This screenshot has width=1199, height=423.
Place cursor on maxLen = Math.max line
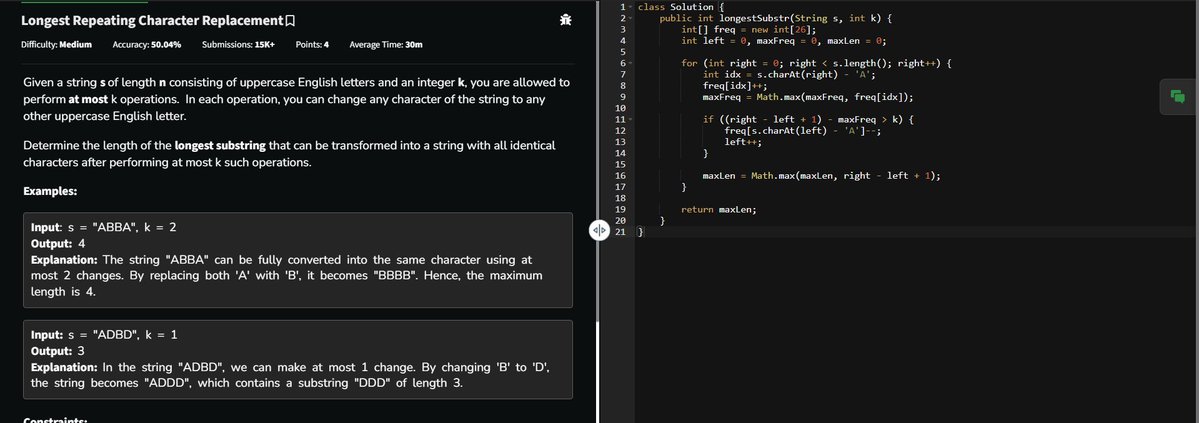pyautogui.click(x=821, y=176)
